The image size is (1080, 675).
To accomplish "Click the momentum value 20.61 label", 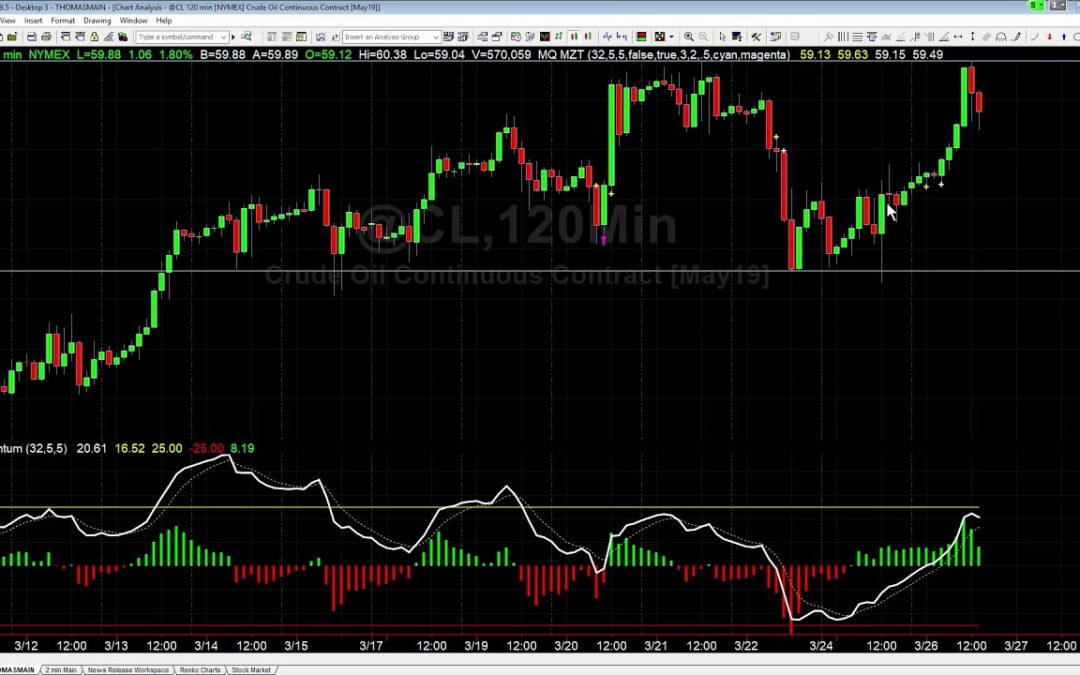I will pos(92,448).
